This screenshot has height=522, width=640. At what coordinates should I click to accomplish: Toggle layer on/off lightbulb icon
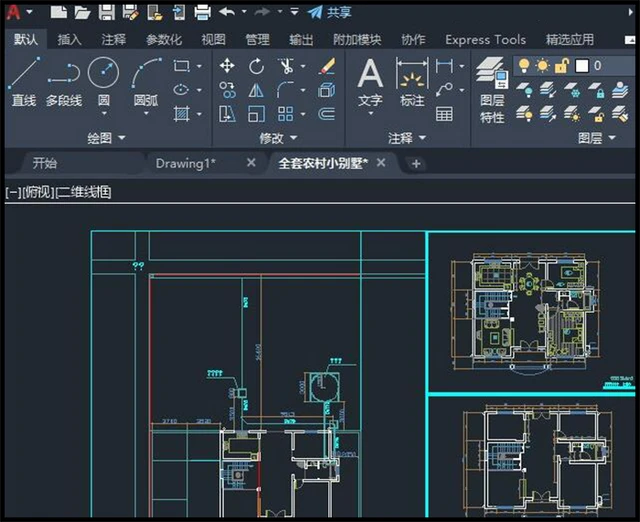524,65
